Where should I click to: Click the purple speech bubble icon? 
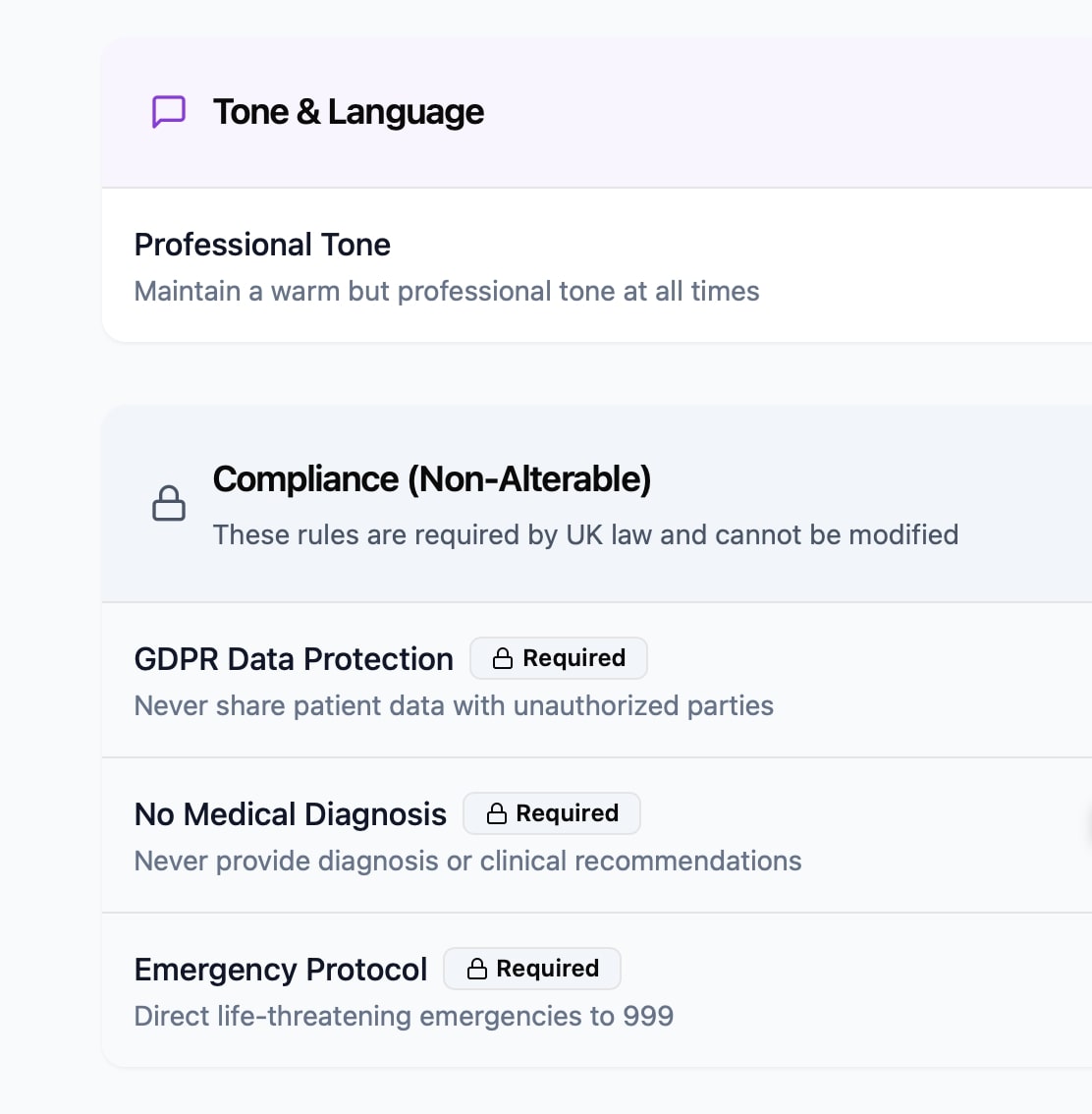tap(169, 112)
